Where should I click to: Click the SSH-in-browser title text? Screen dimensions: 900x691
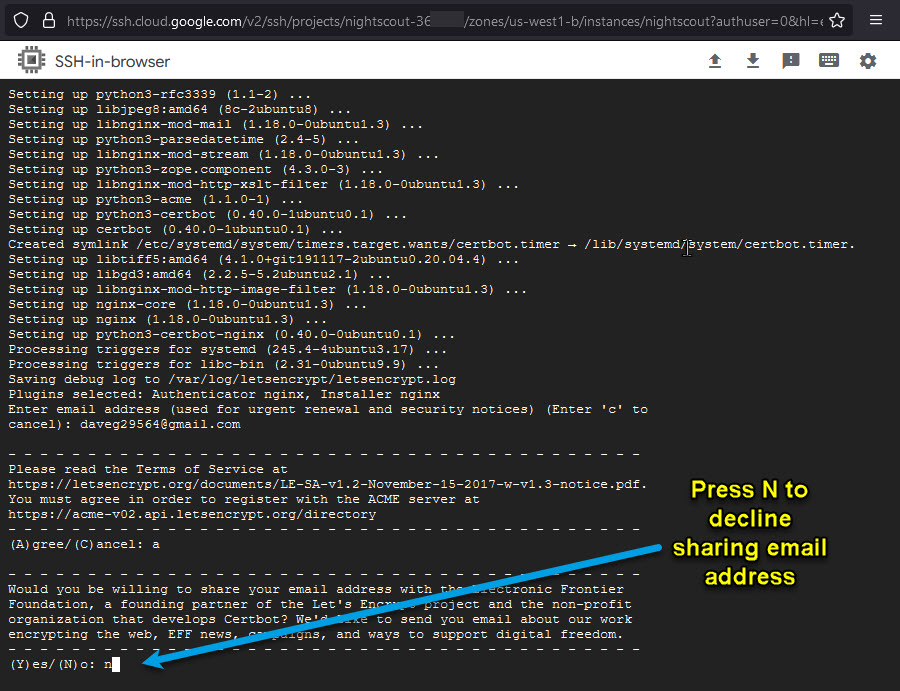tap(113, 62)
